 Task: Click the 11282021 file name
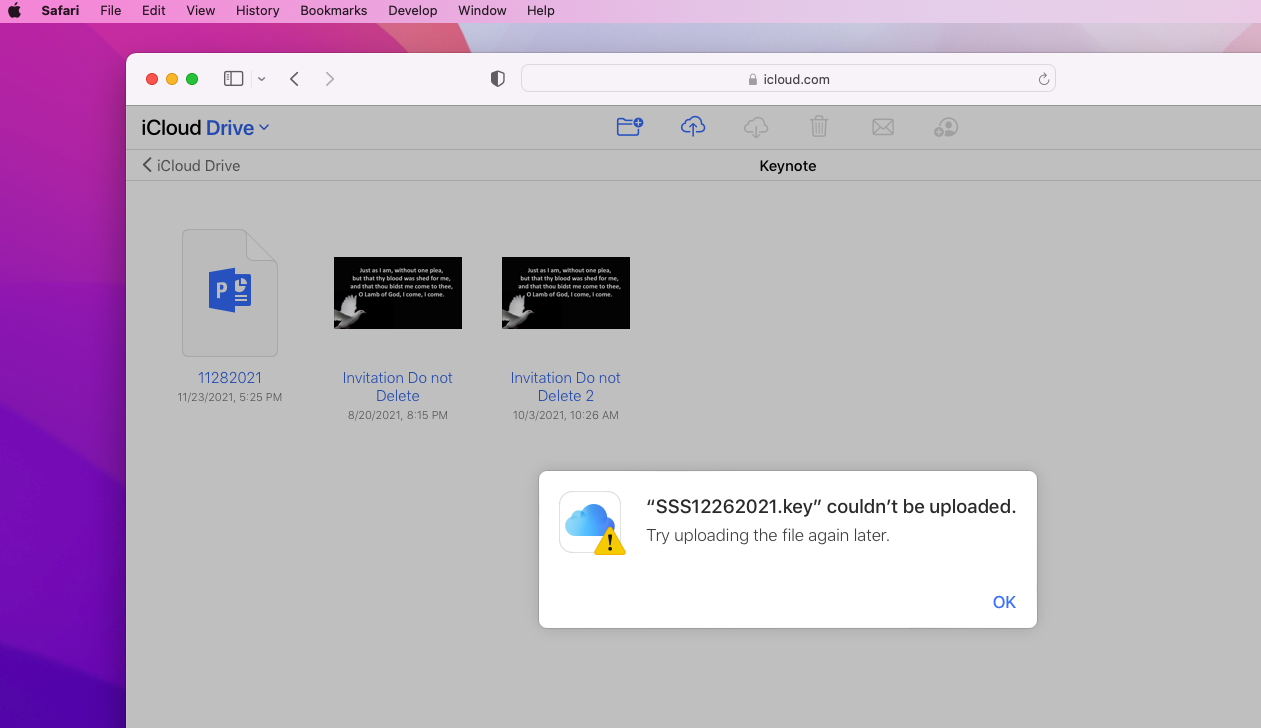(x=230, y=378)
